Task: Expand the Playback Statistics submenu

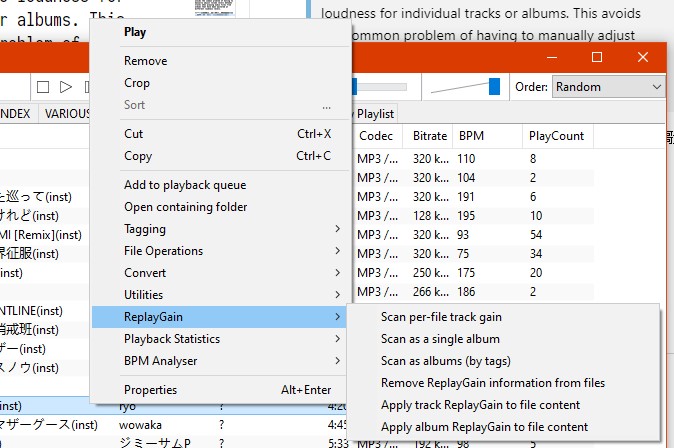Action: pyautogui.click(x=220, y=339)
